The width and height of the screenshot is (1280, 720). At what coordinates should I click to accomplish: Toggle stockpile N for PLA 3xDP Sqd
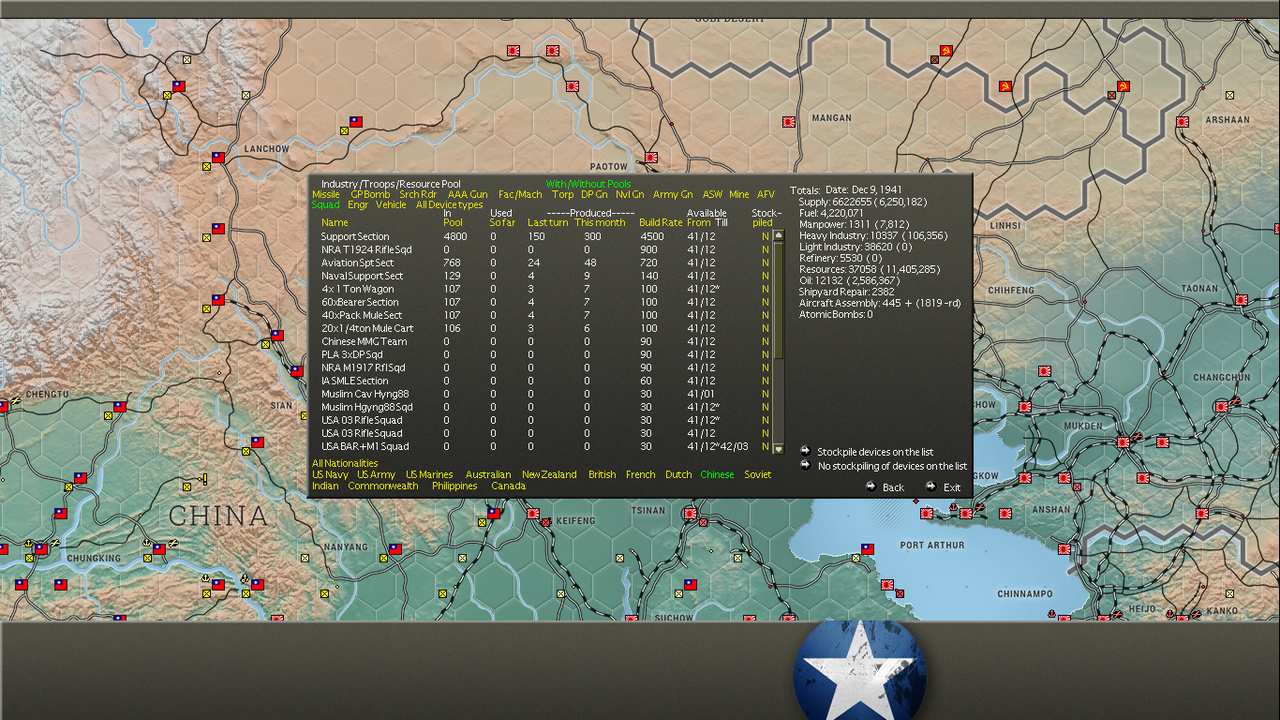(x=765, y=355)
